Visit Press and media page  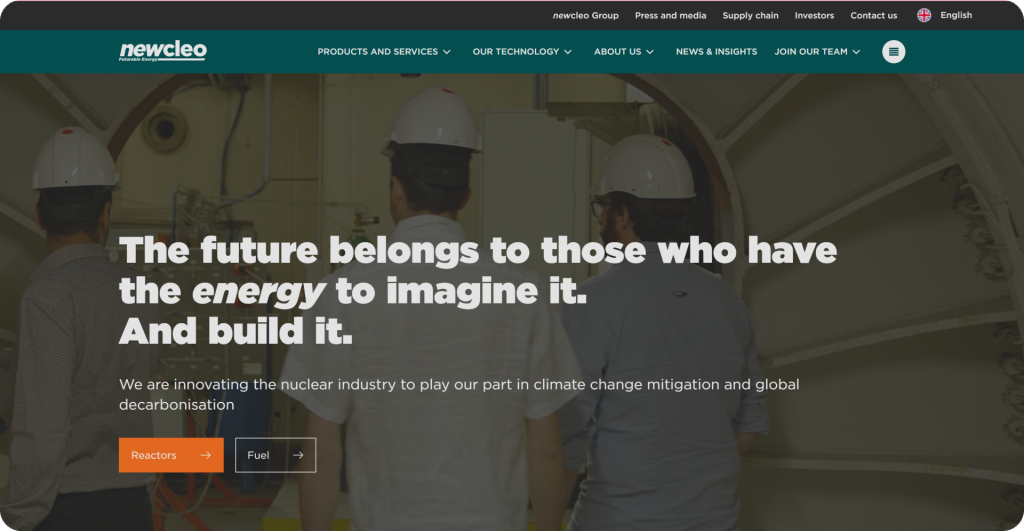[x=671, y=16]
